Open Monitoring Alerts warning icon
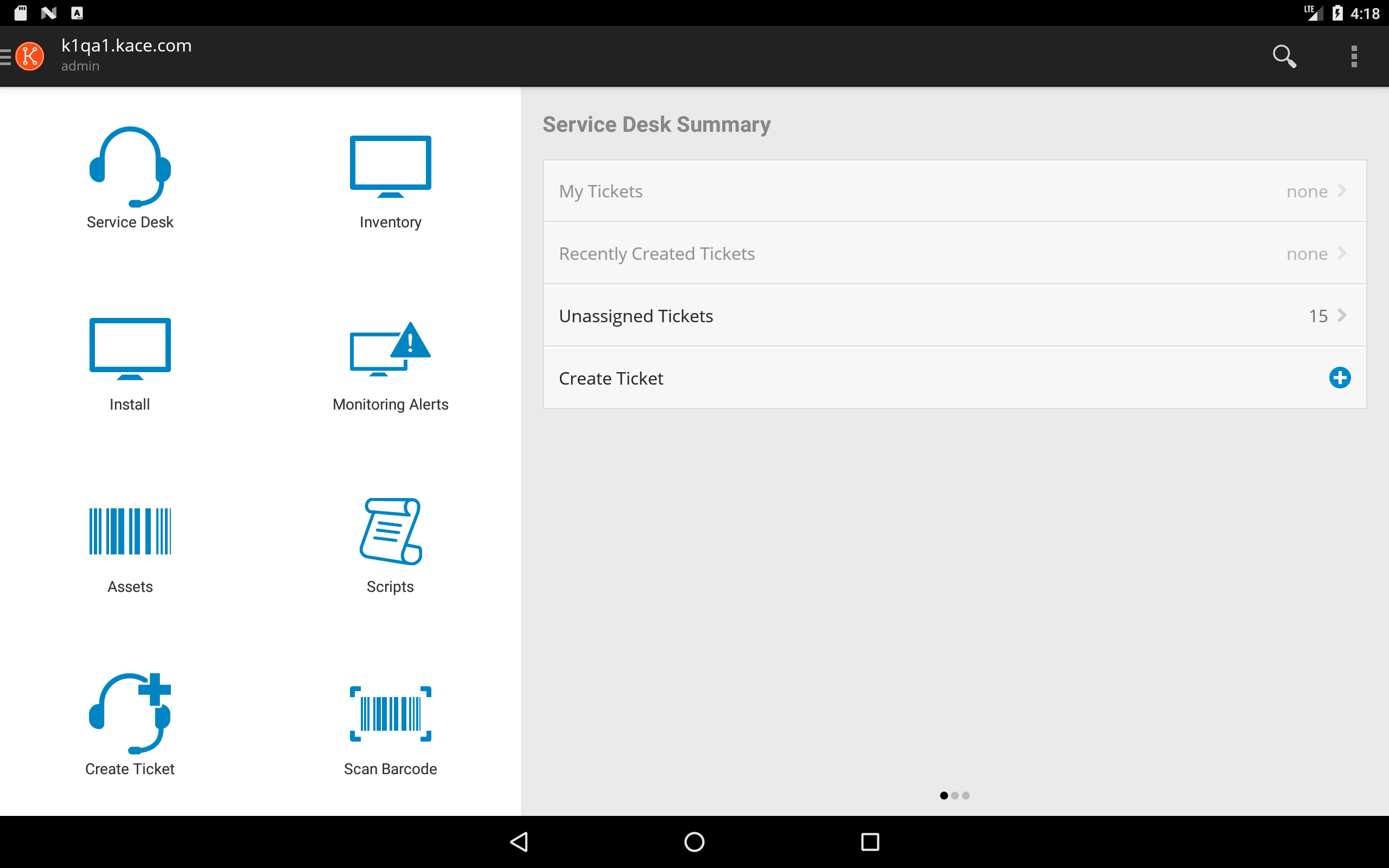Image resolution: width=1389 pixels, height=868 pixels. 390,348
